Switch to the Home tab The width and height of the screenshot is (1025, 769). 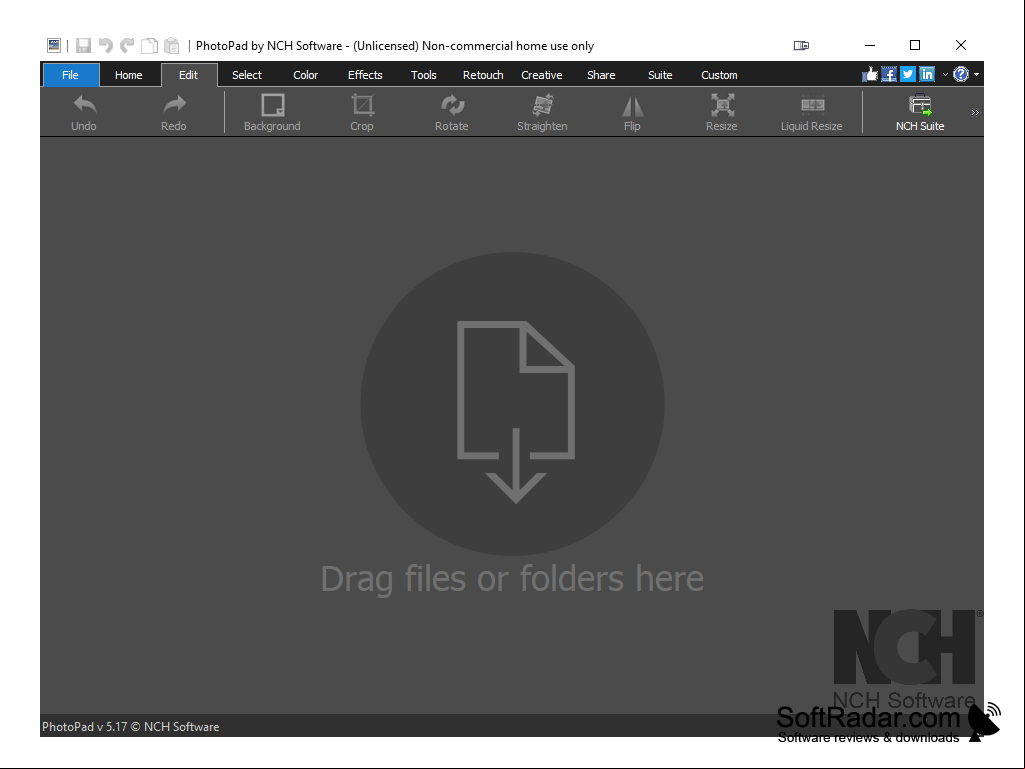pos(129,75)
